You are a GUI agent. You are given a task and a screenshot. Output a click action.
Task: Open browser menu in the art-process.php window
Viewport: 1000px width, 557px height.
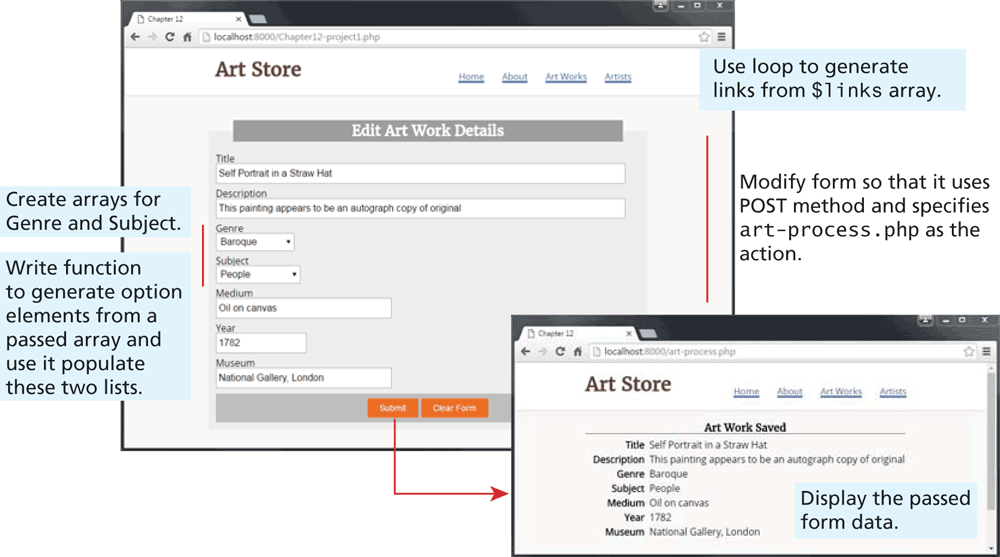pos(986,352)
